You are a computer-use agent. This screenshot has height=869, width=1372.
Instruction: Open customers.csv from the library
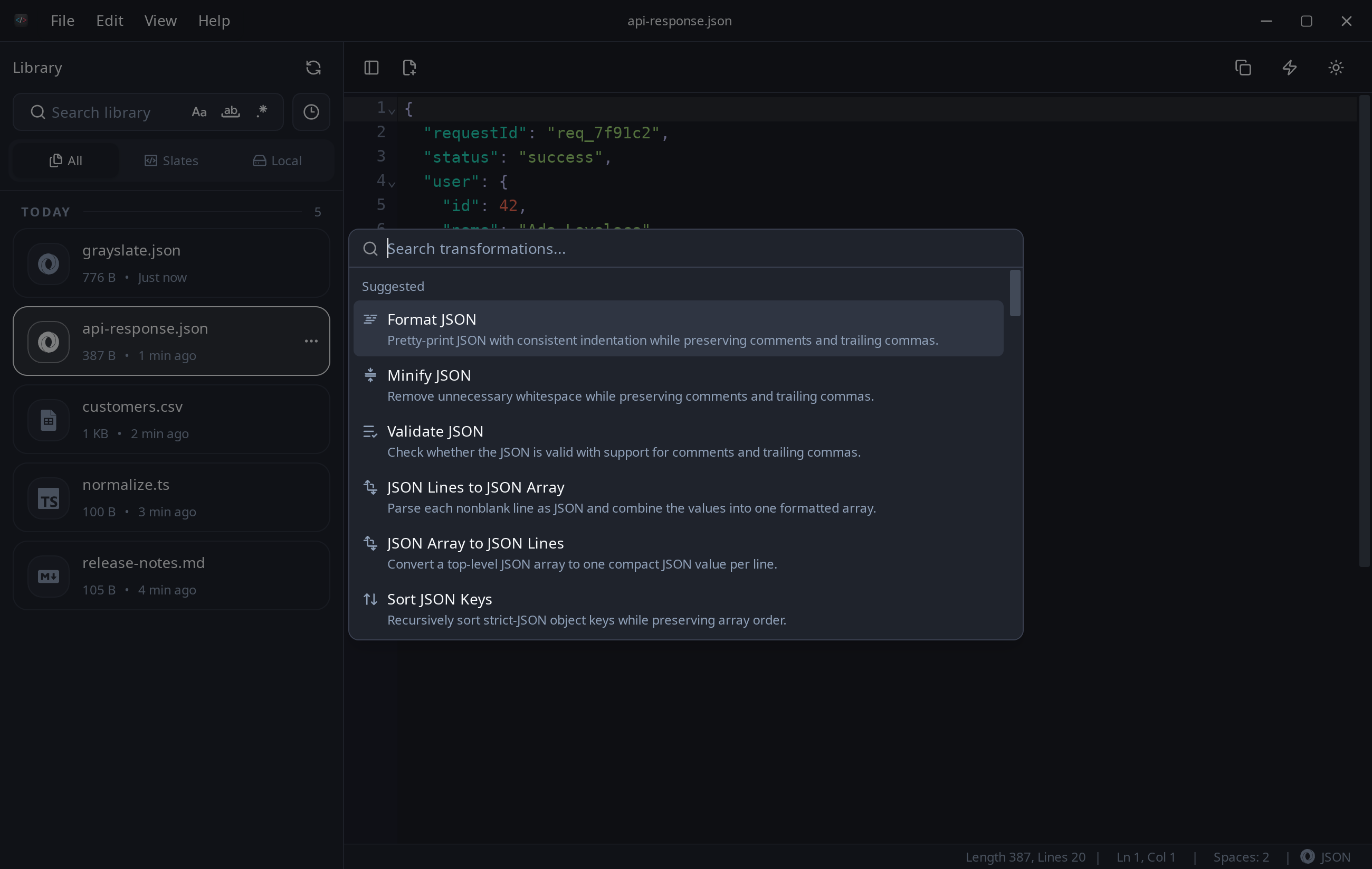pos(171,420)
